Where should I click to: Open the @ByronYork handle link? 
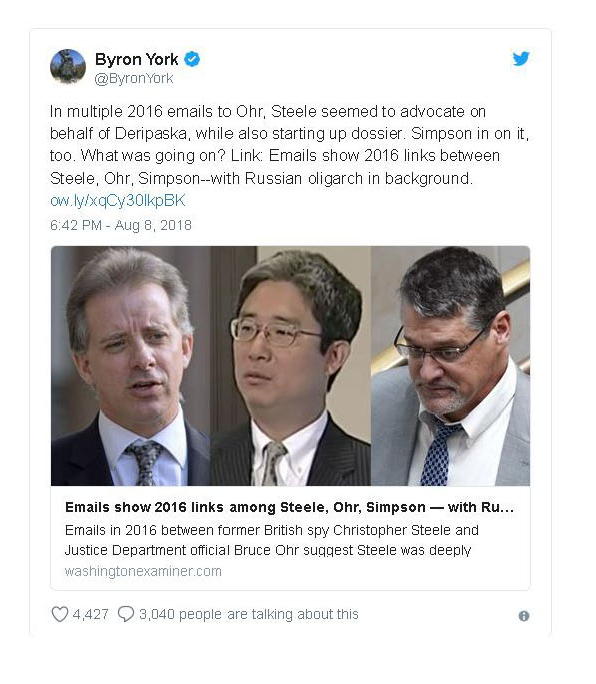[134, 79]
